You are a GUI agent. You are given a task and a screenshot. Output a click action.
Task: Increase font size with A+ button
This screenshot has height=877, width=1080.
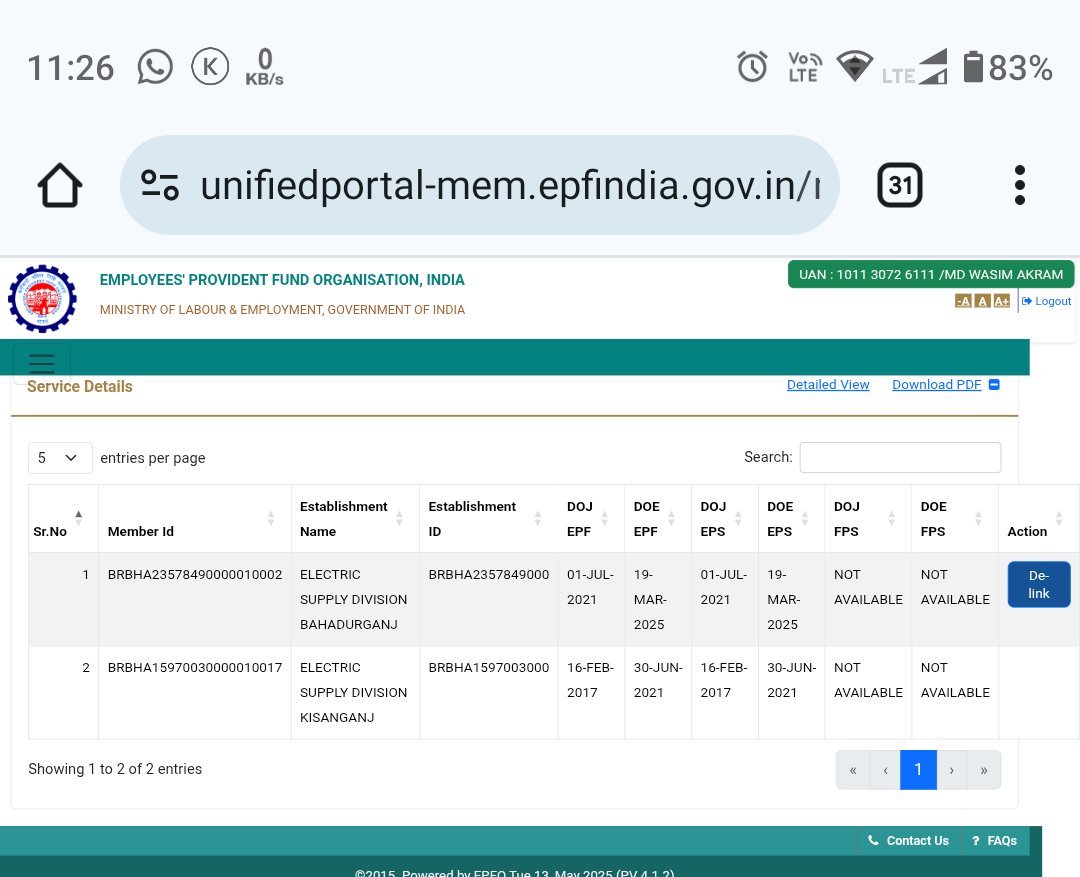[1001, 301]
